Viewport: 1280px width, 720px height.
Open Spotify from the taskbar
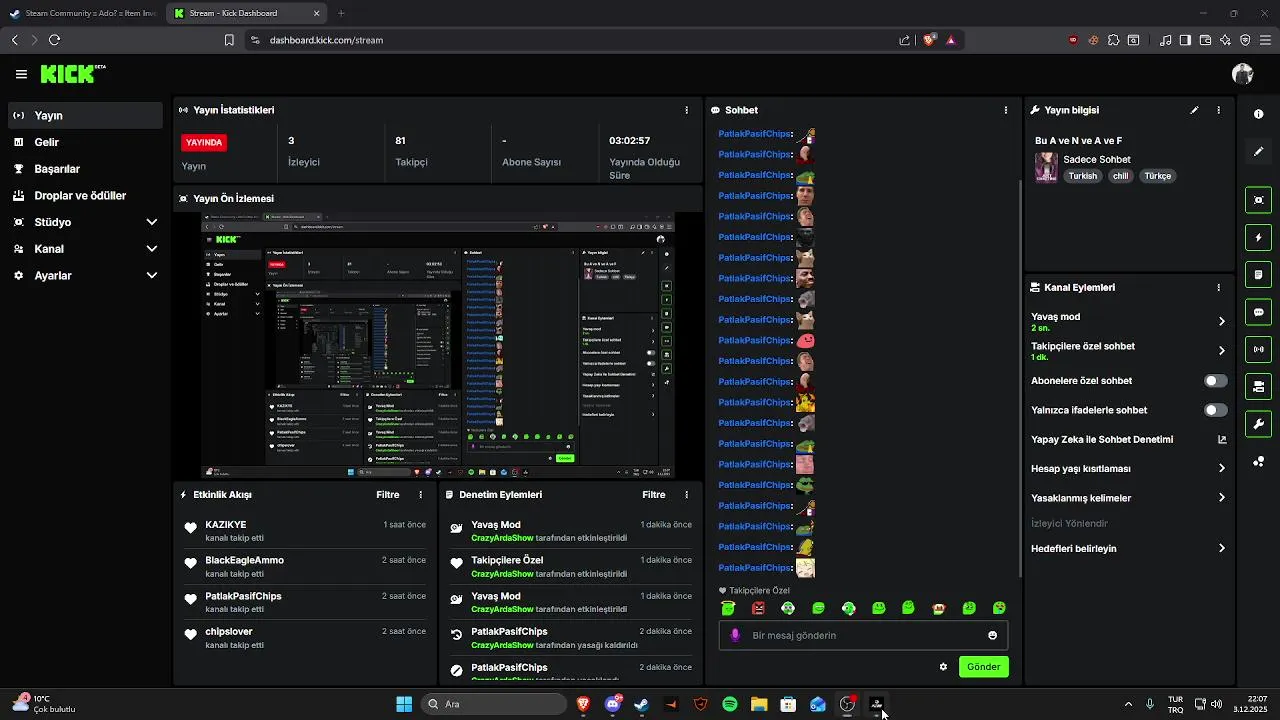pyautogui.click(x=730, y=704)
